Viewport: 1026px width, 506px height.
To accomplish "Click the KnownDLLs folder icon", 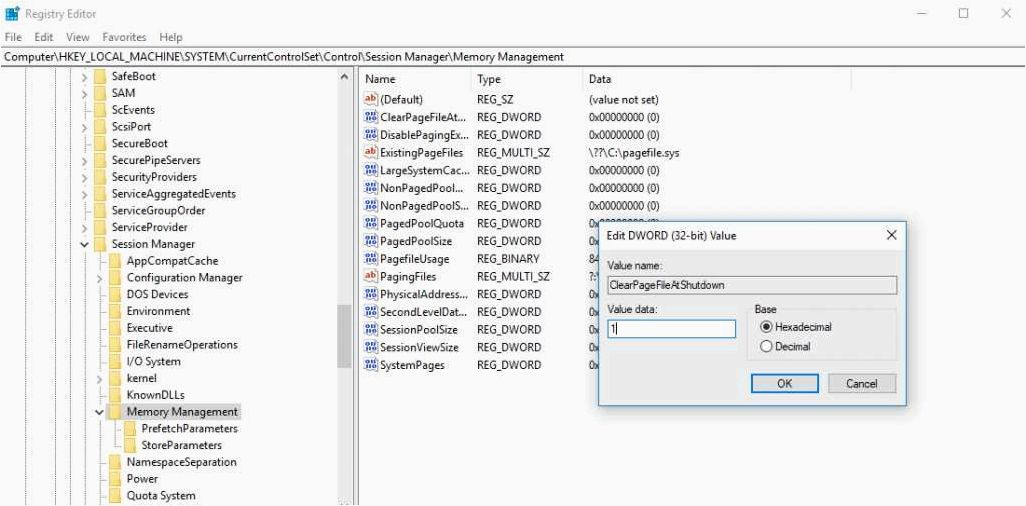I will [115, 395].
